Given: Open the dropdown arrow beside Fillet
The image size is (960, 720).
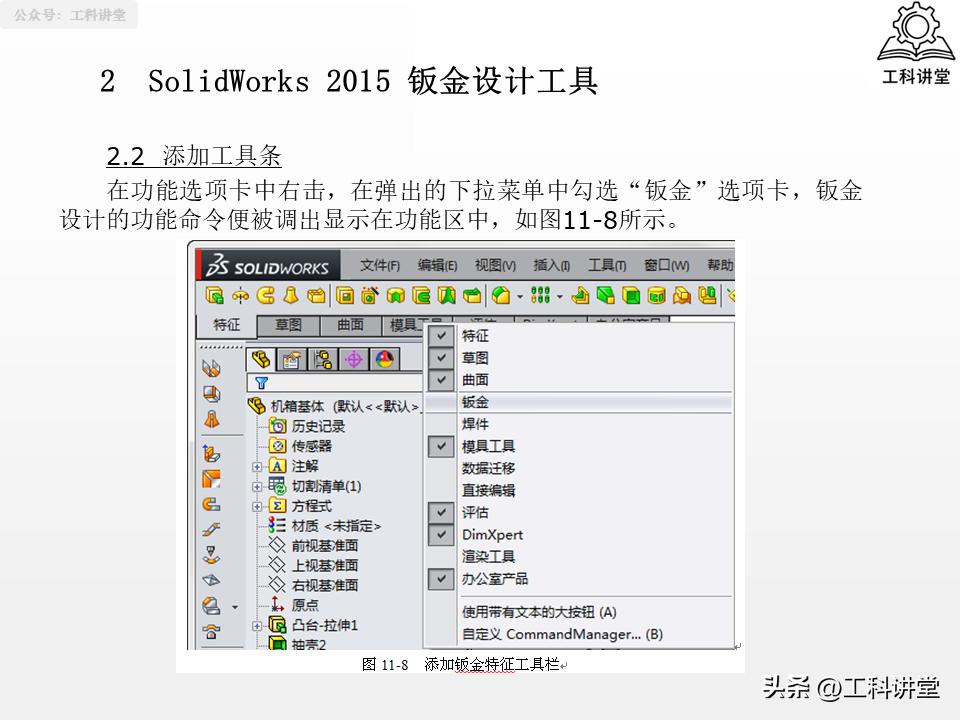Looking at the screenshot, I should (x=520, y=297).
